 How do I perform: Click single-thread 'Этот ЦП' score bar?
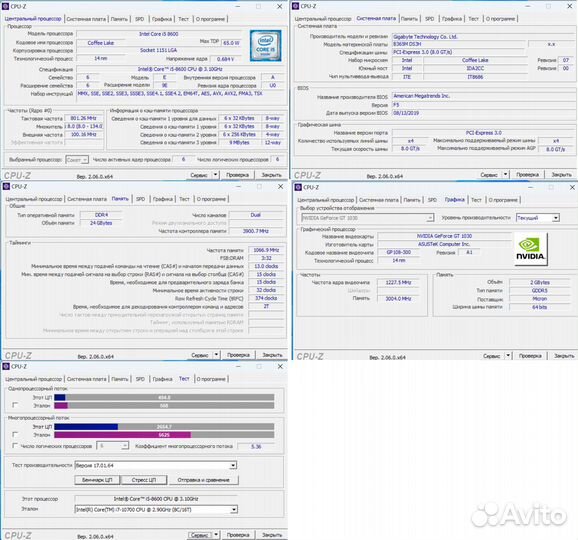164,397
